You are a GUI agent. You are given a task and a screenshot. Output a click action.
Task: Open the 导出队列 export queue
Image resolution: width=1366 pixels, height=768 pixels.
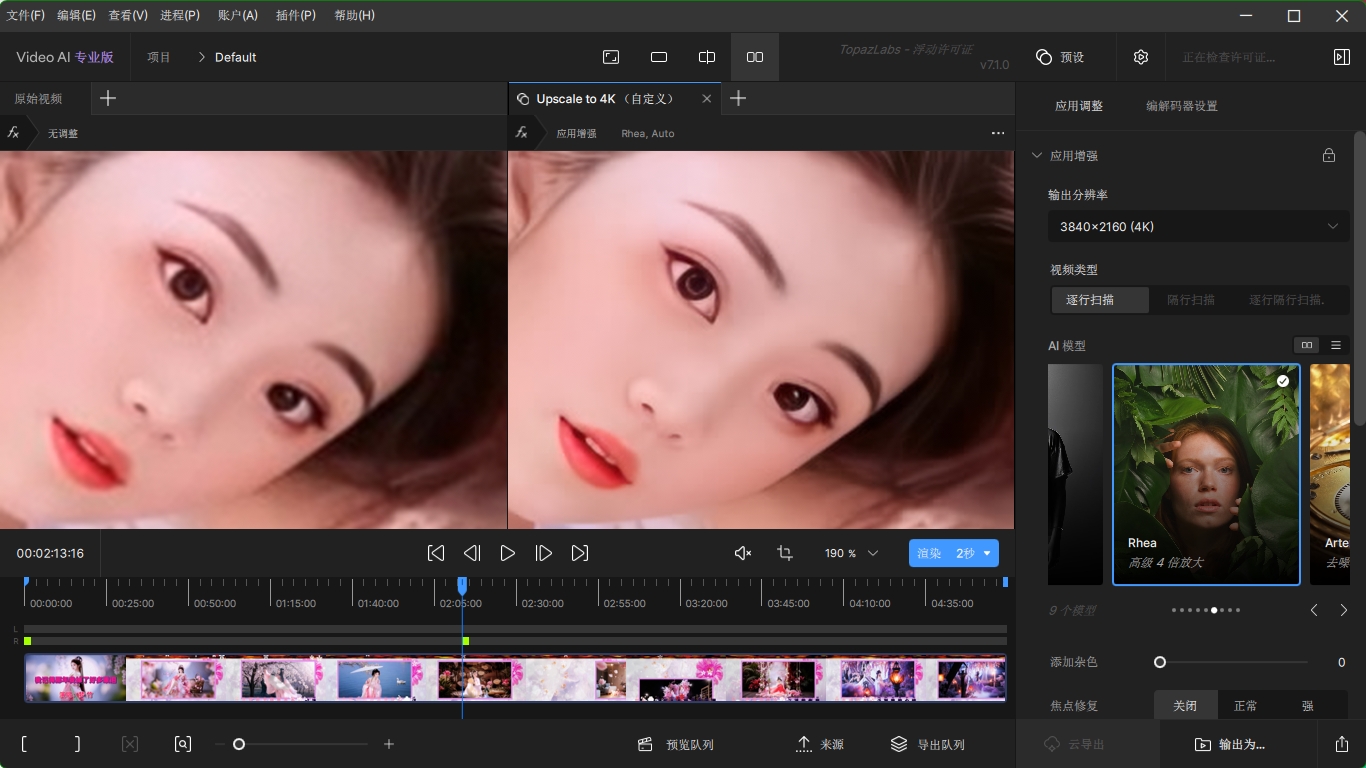pos(928,744)
